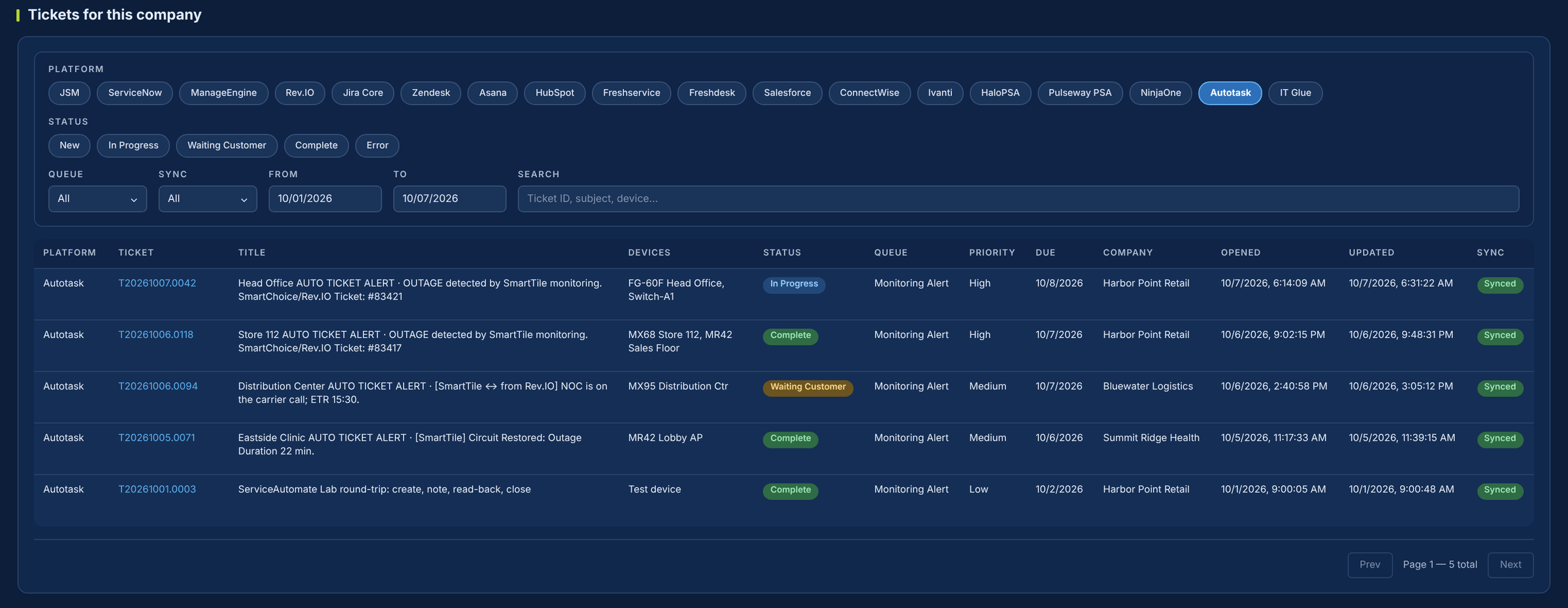The image size is (1568, 608).
Task: Select the NinjaOne platform chip
Action: tap(1161, 93)
